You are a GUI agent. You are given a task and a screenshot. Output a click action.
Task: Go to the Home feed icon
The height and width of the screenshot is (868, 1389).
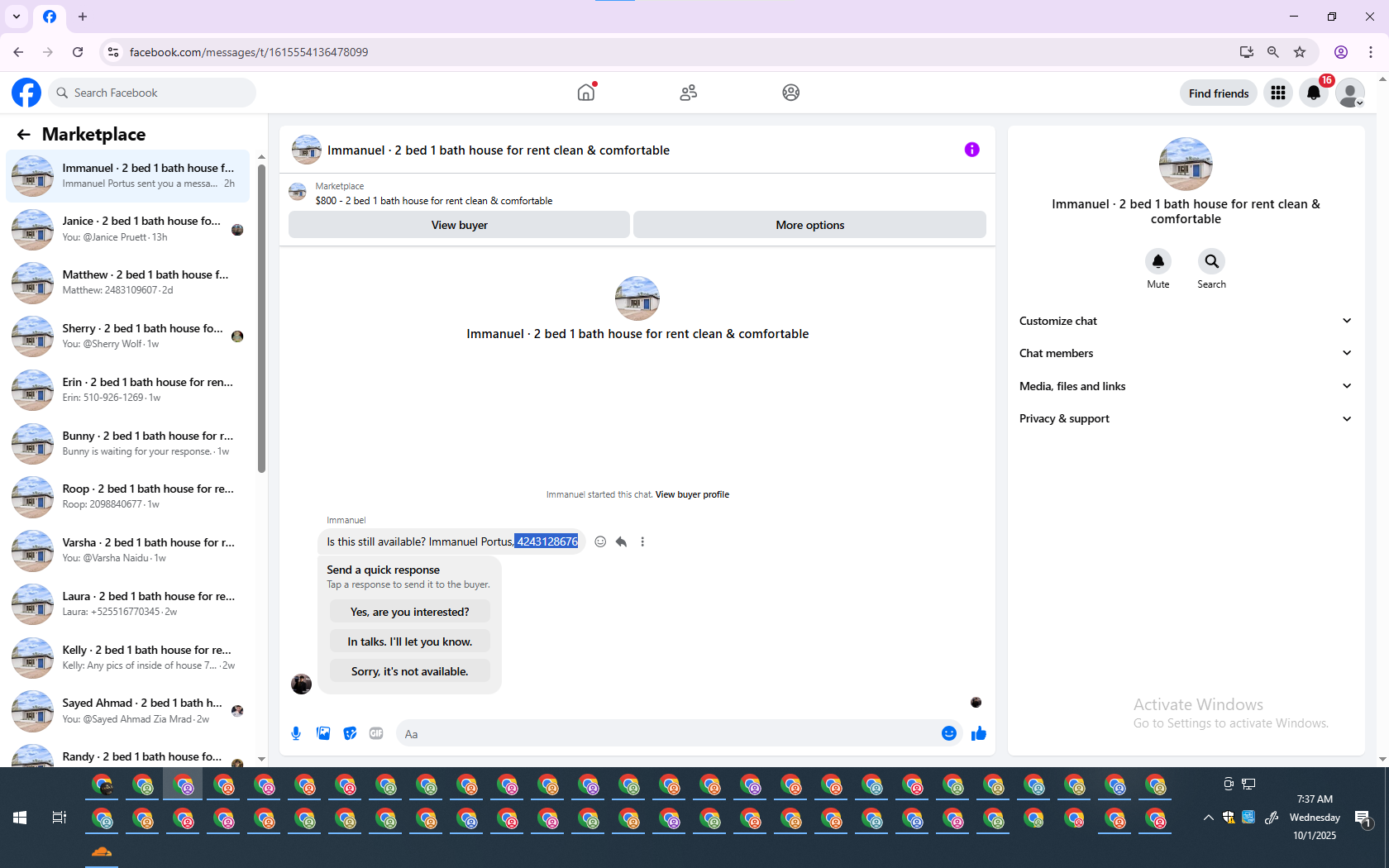pyautogui.click(x=586, y=93)
